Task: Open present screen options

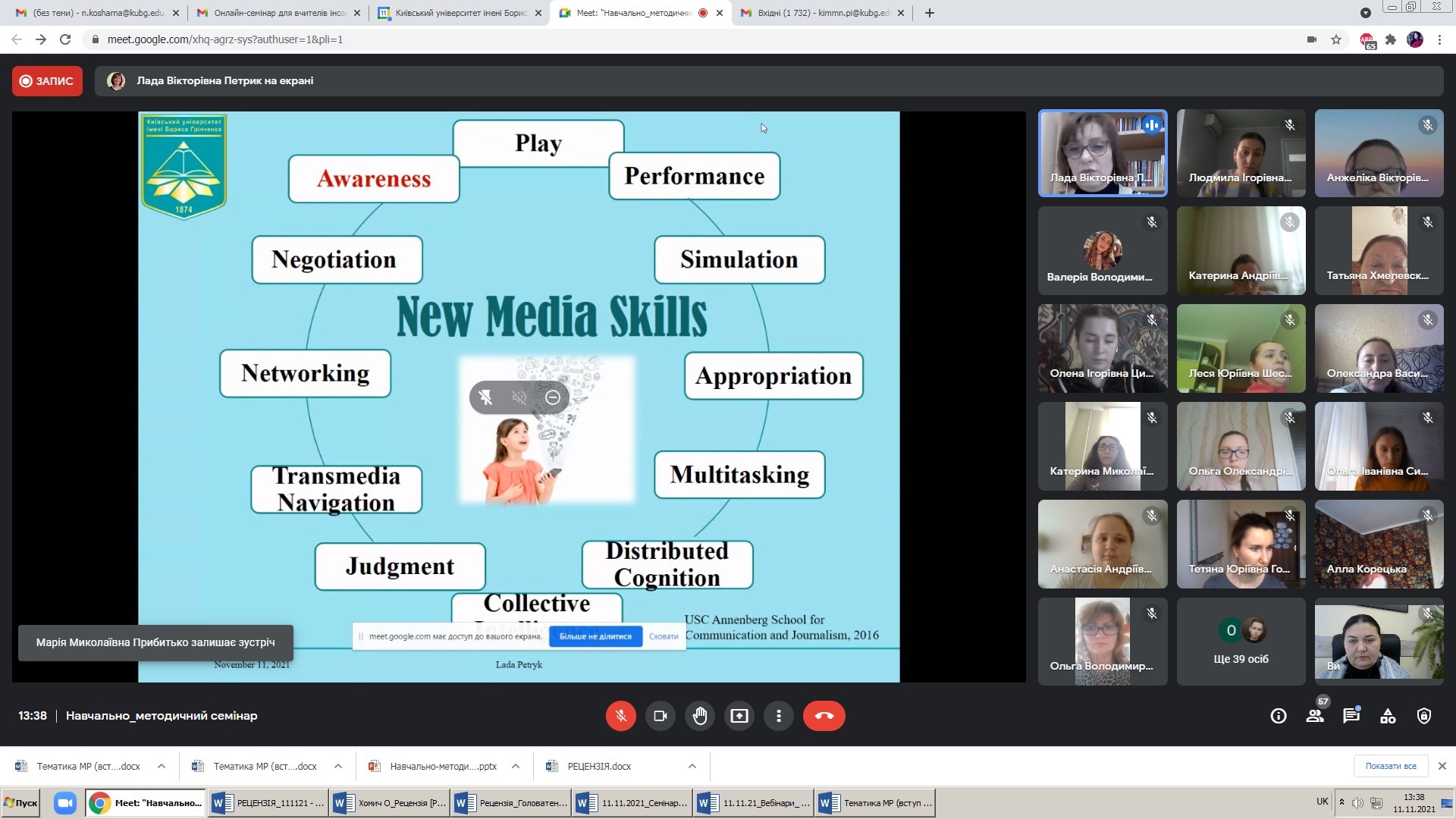Action: [x=739, y=716]
